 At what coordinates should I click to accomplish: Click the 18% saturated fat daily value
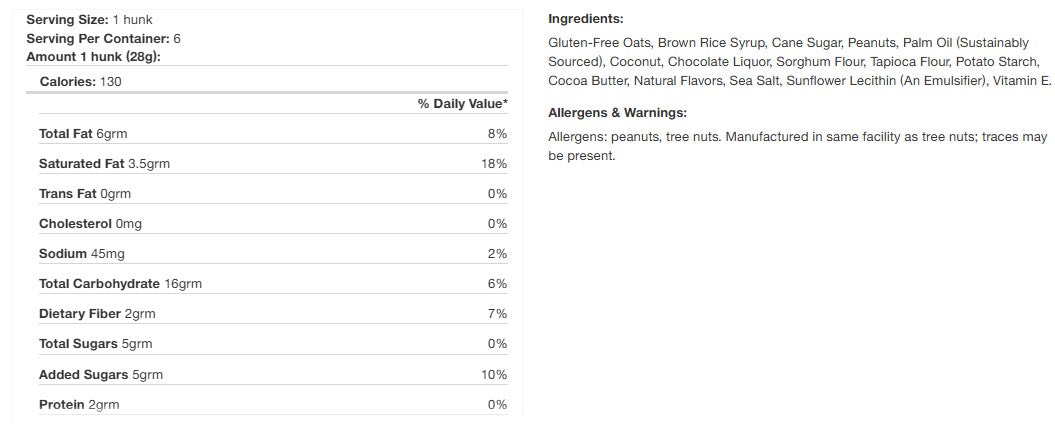click(x=494, y=164)
